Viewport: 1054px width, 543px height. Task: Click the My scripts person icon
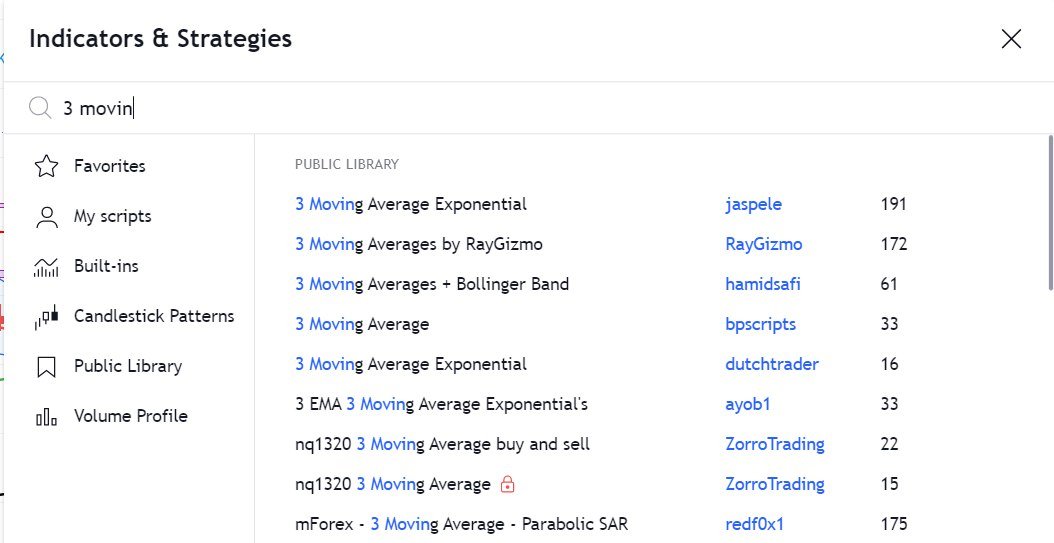[46, 216]
